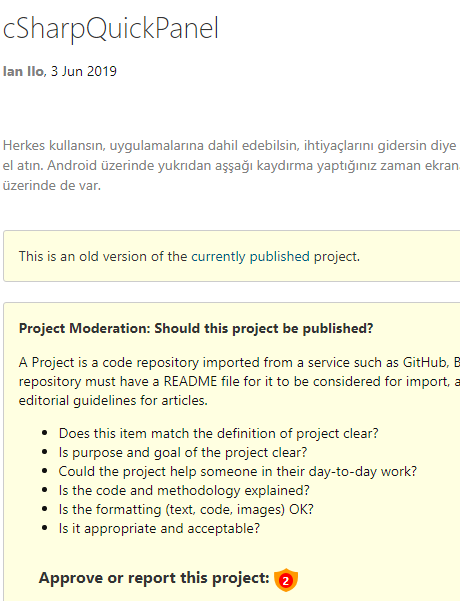Viewport: 460px width, 601px height.
Task: Click the Turkish description starting 'Herkes kullansın'
Action: [x=231, y=166]
